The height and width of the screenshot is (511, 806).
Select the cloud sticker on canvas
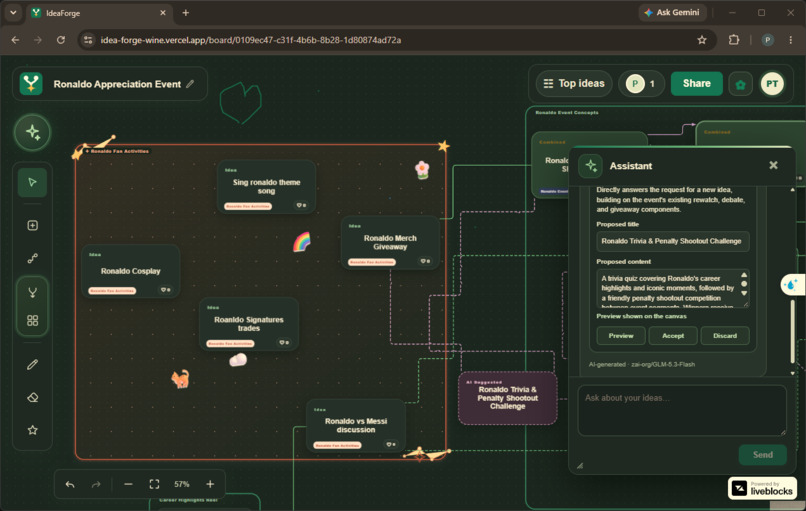[x=238, y=360]
